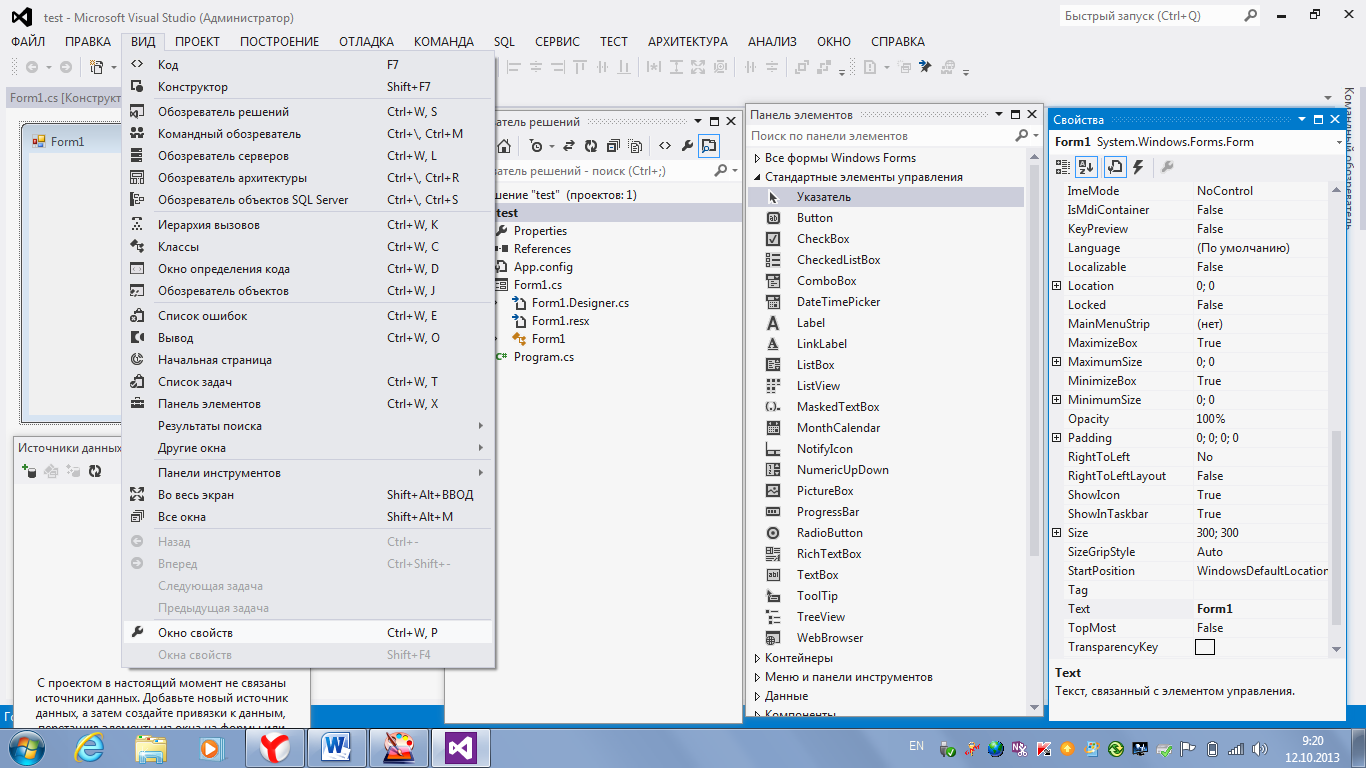Select the CheckBox control in Toolbox
This screenshot has height=768, width=1366.
[x=886, y=239]
